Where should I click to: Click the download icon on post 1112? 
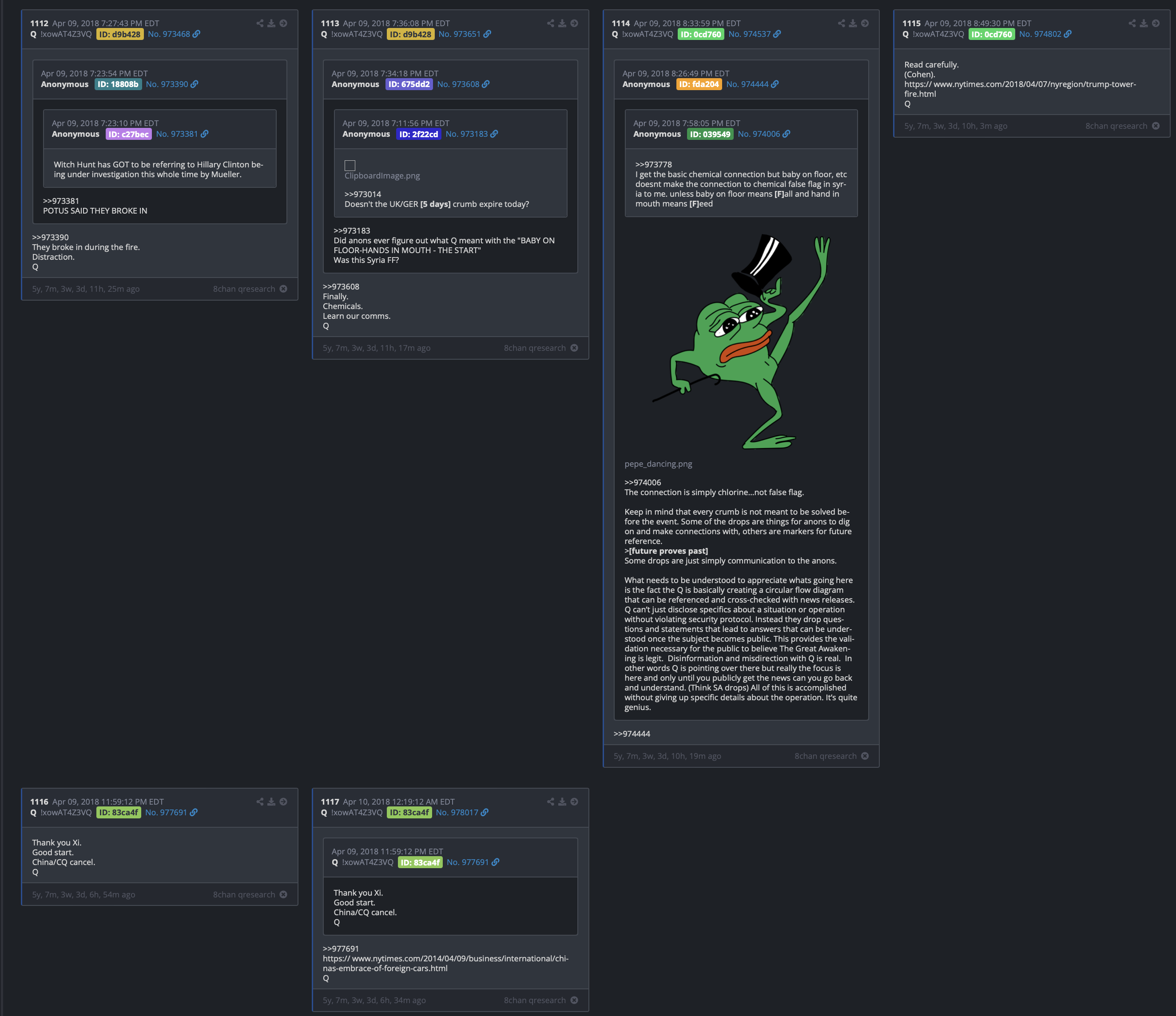pyautogui.click(x=271, y=23)
